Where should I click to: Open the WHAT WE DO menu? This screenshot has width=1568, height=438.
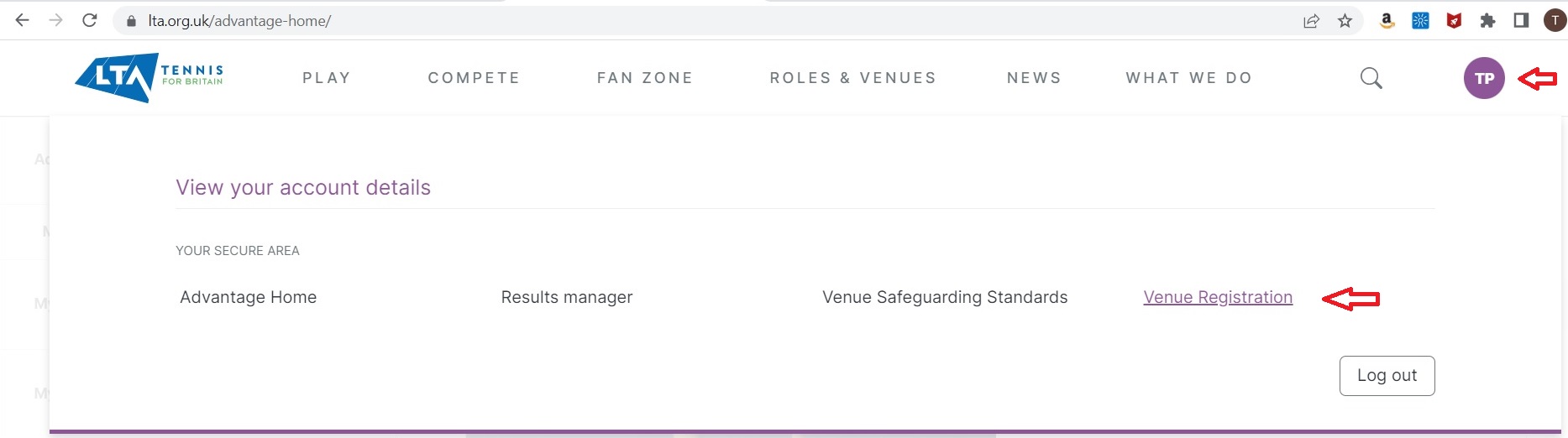click(1189, 78)
